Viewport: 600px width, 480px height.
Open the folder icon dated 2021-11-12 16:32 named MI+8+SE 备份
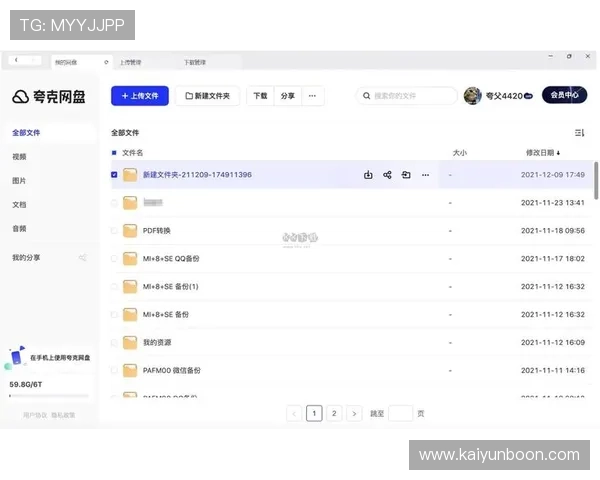coord(130,314)
